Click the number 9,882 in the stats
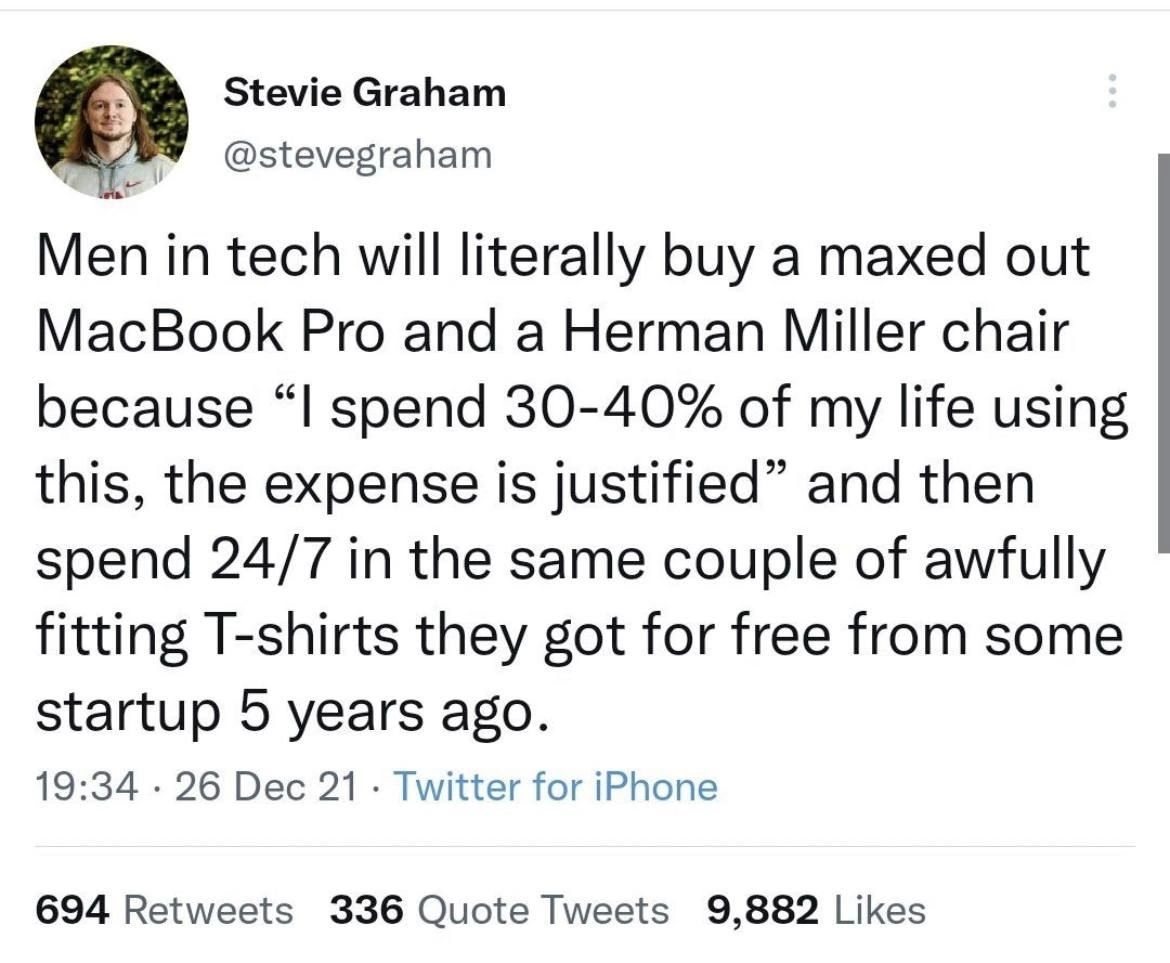1170x963 pixels. 762,911
